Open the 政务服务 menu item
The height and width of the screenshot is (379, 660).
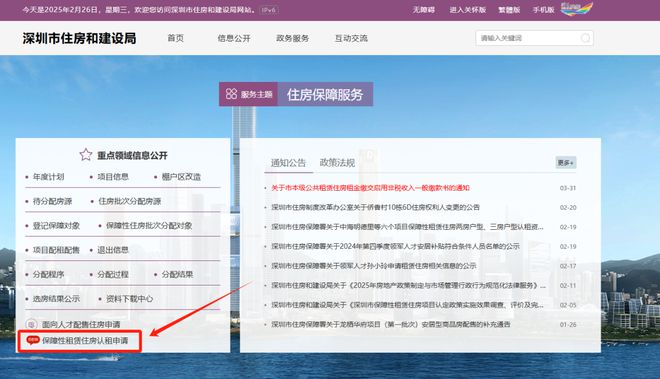pos(293,38)
